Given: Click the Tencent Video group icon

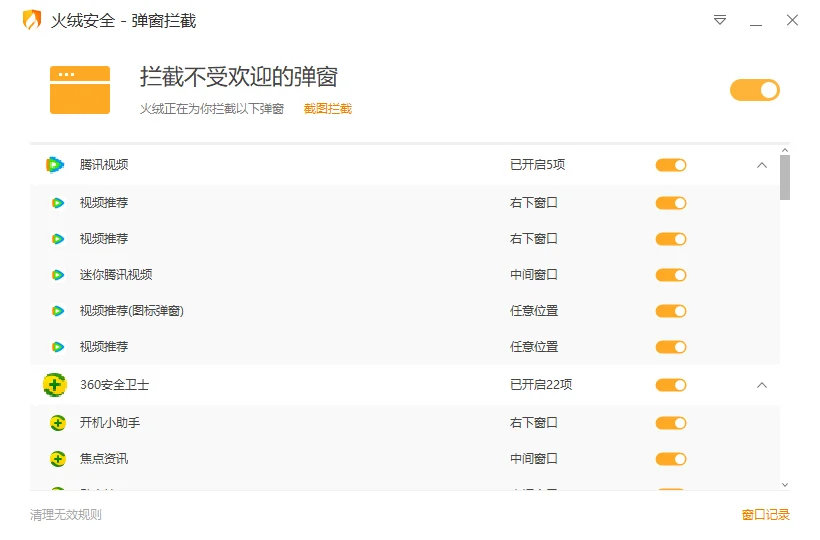Looking at the screenshot, I should (x=55, y=165).
